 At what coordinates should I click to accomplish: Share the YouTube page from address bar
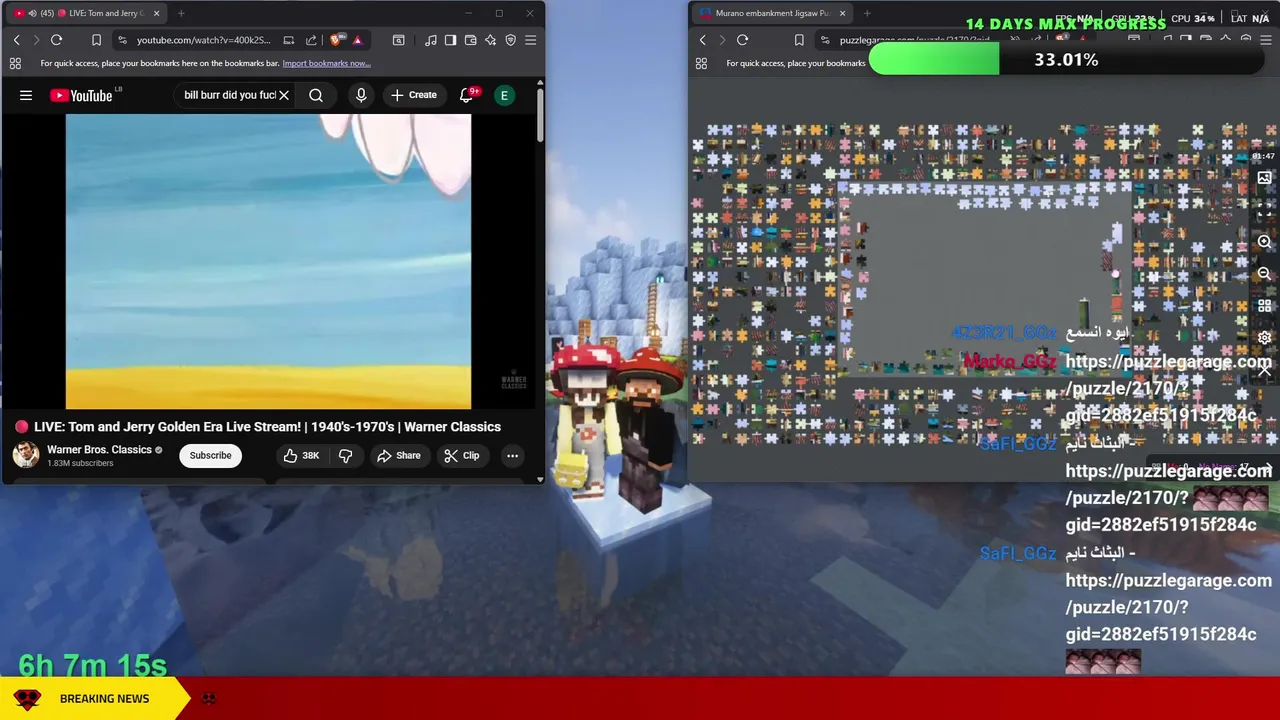coord(311,40)
